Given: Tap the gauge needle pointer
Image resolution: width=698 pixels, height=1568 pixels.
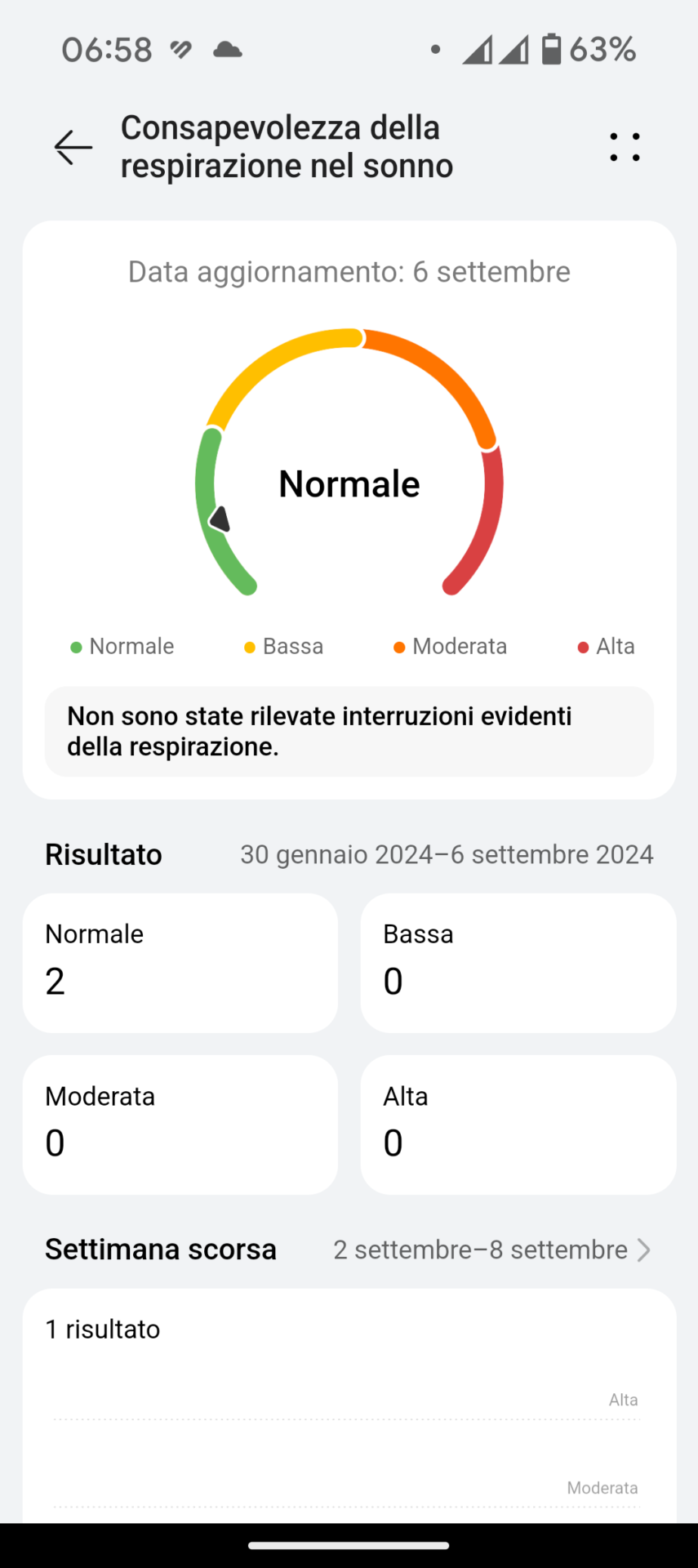Looking at the screenshot, I should click(x=220, y=519).
